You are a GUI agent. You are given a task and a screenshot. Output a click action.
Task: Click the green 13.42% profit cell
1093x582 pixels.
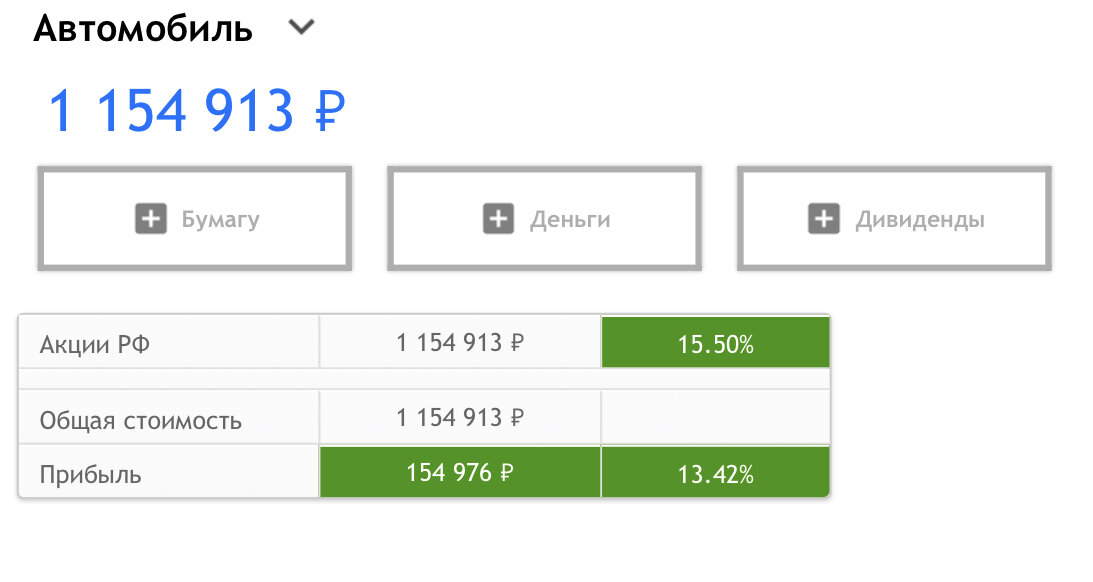click(x=715, y=472)
